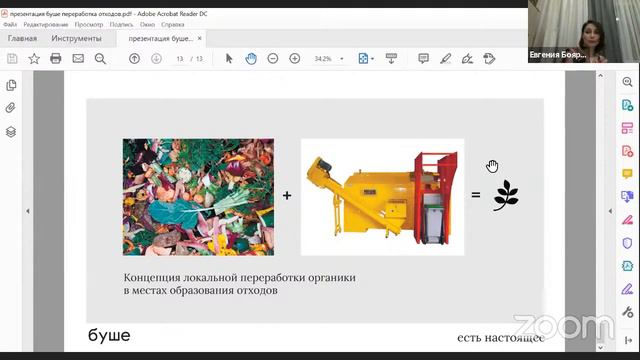Image resolution: width=640 pixels, height=360 pixels.
Task: Go to next page arrow
Action: [156, 59]
